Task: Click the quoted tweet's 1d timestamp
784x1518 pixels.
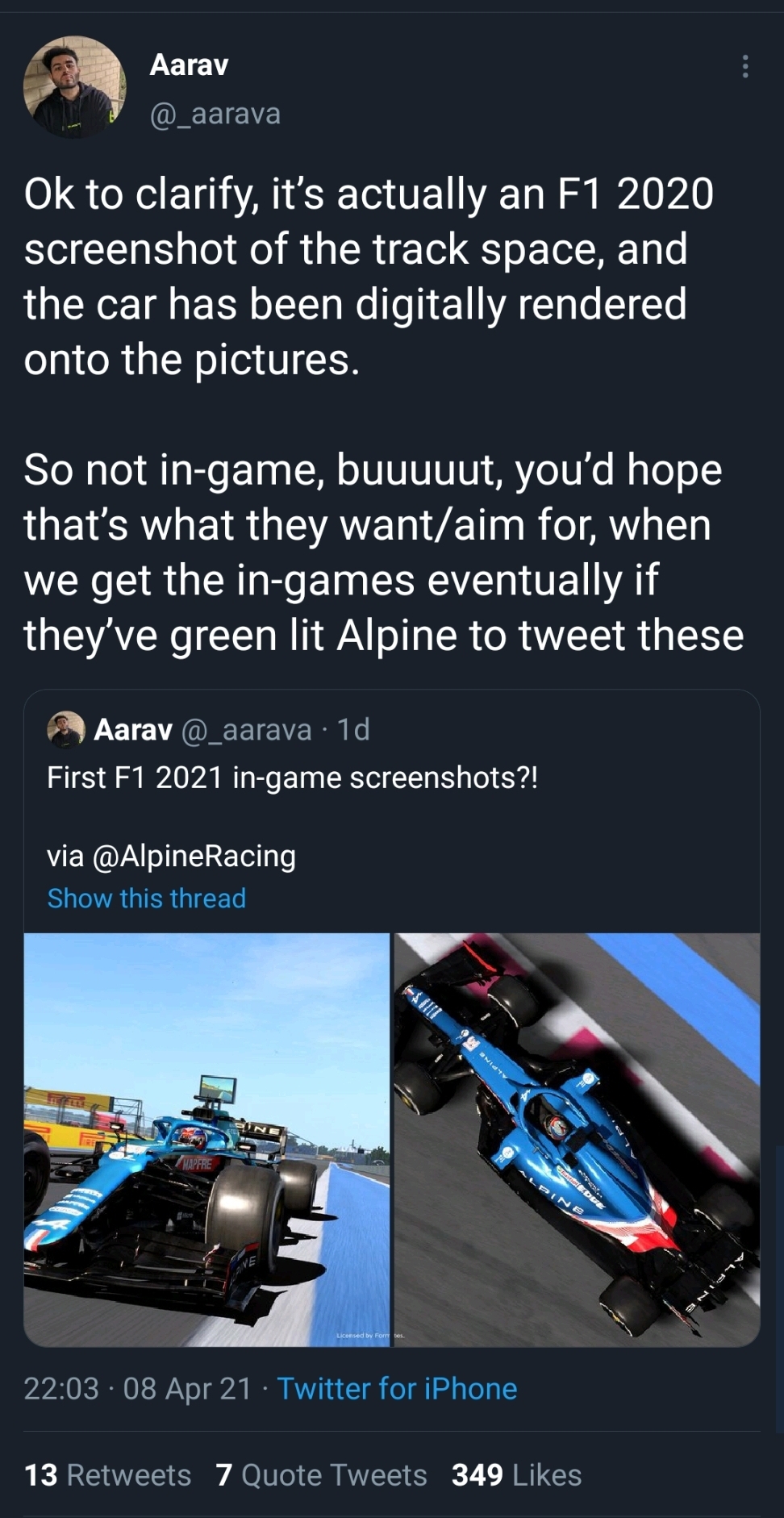Action: click(353, 729)
